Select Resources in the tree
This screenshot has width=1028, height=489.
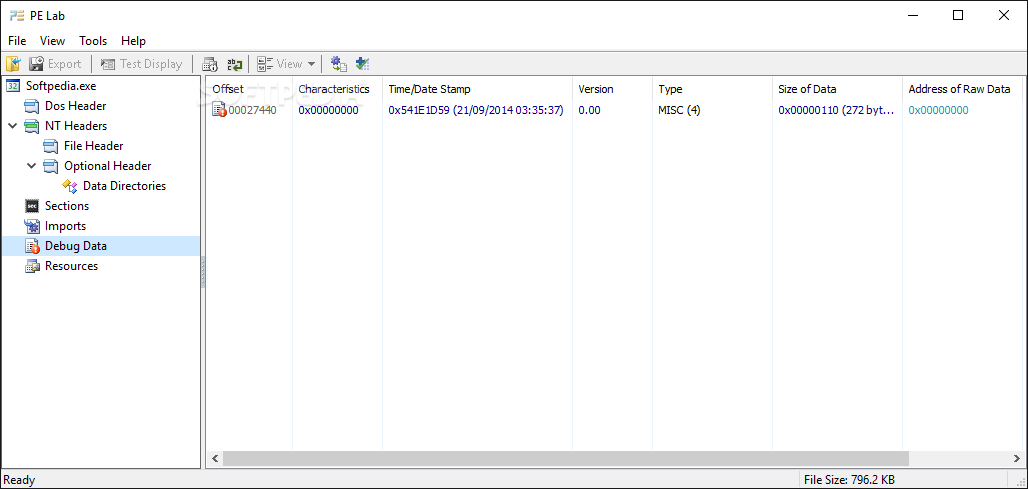click(71, 266)
